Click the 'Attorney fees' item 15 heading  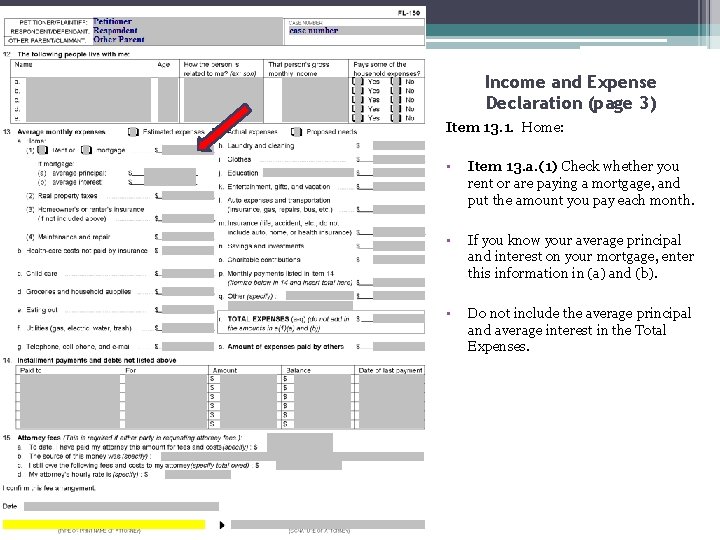39,438
